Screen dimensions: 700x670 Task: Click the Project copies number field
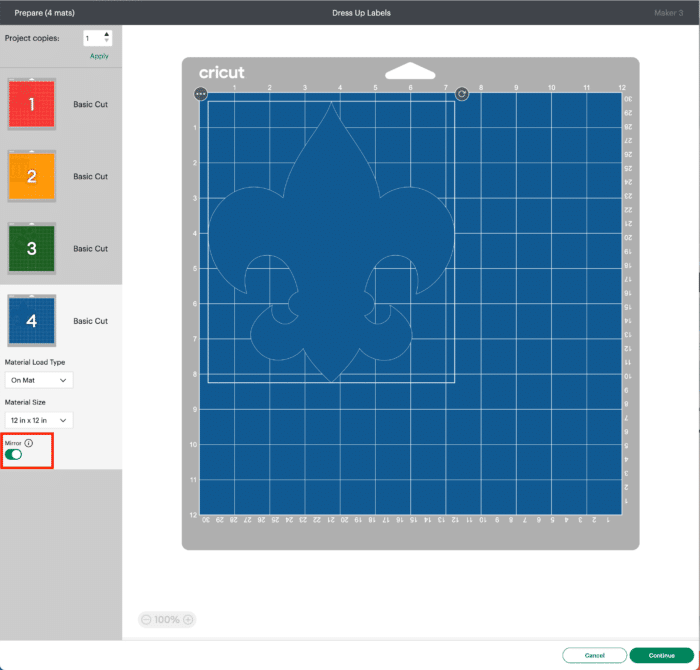[91, 38]
